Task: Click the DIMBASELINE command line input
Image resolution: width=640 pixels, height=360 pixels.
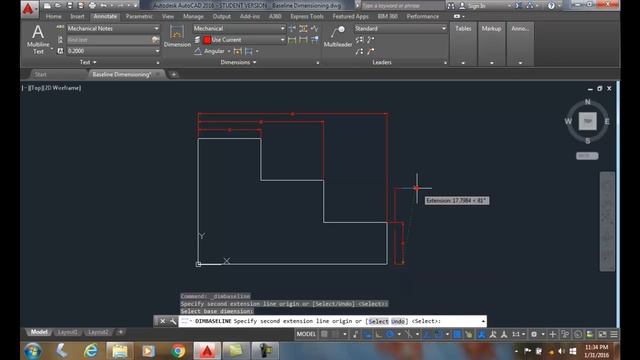Action: click(333, 321)
